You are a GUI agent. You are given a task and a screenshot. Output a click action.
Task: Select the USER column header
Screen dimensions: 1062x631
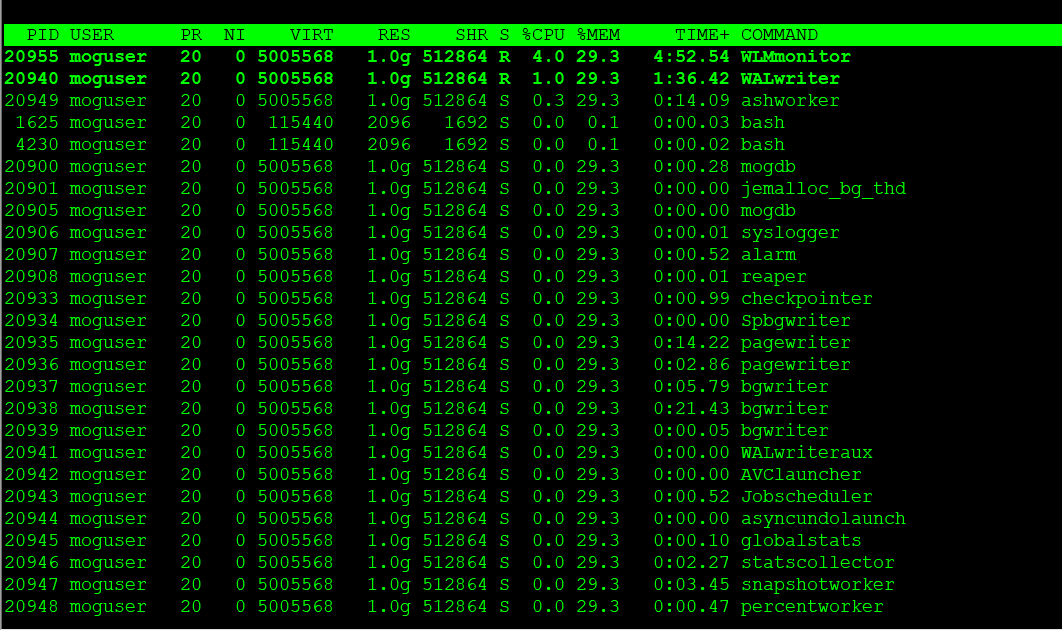91,35
